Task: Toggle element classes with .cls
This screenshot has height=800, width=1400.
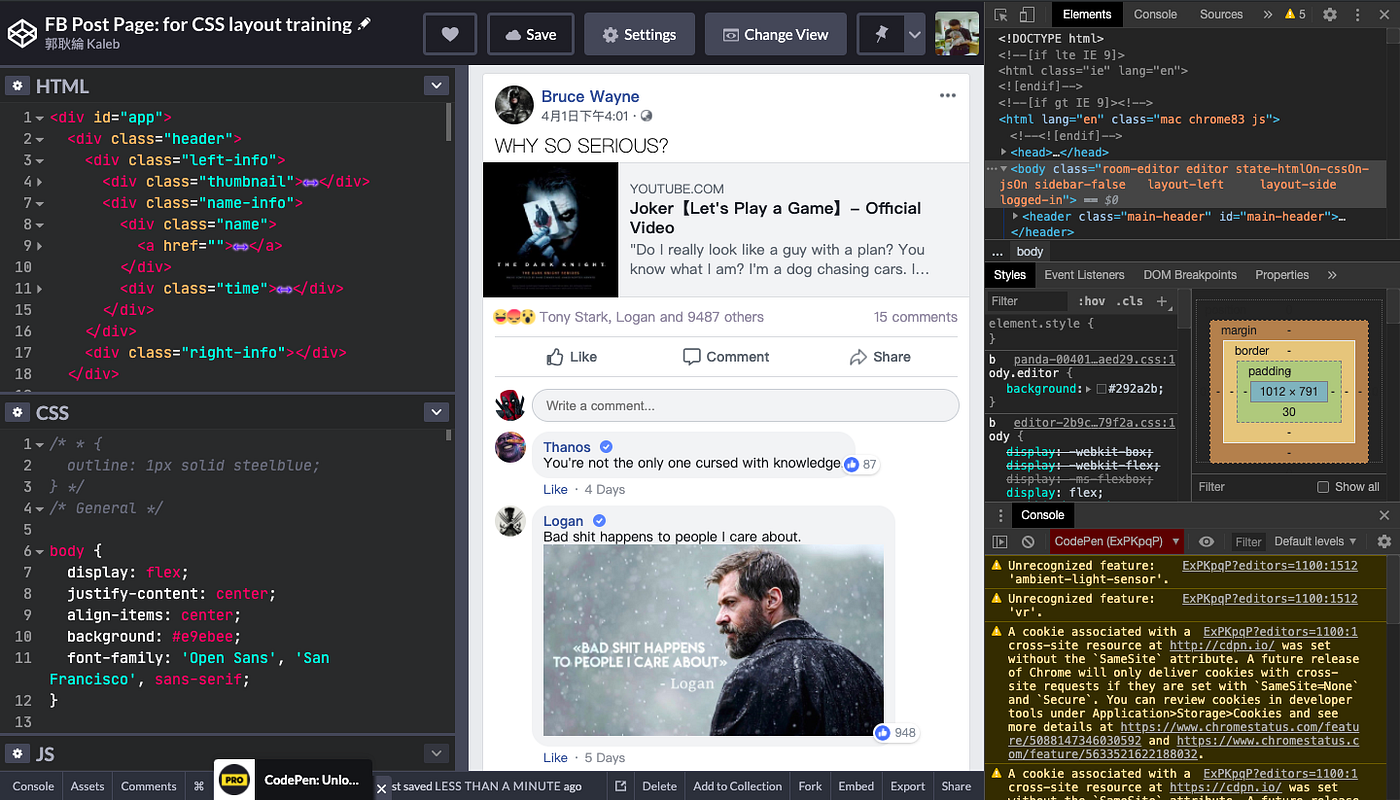Action: pos(1131,300)
